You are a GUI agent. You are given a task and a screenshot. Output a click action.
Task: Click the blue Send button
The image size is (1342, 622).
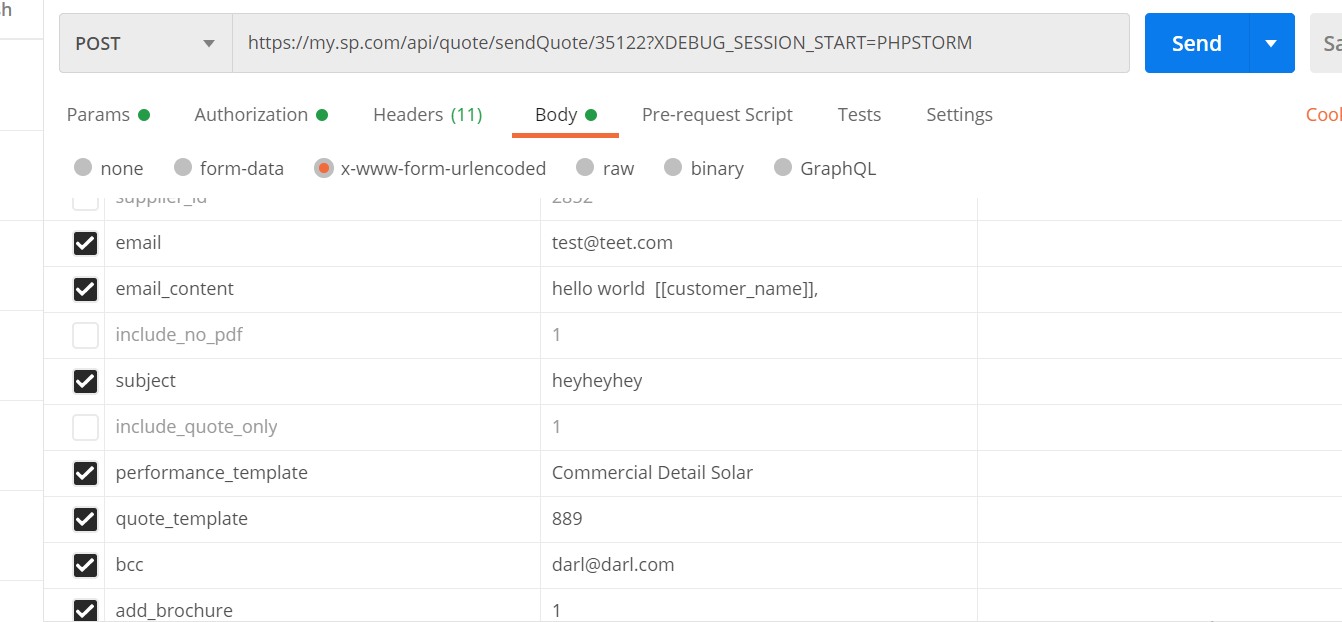coord(1197,44)
